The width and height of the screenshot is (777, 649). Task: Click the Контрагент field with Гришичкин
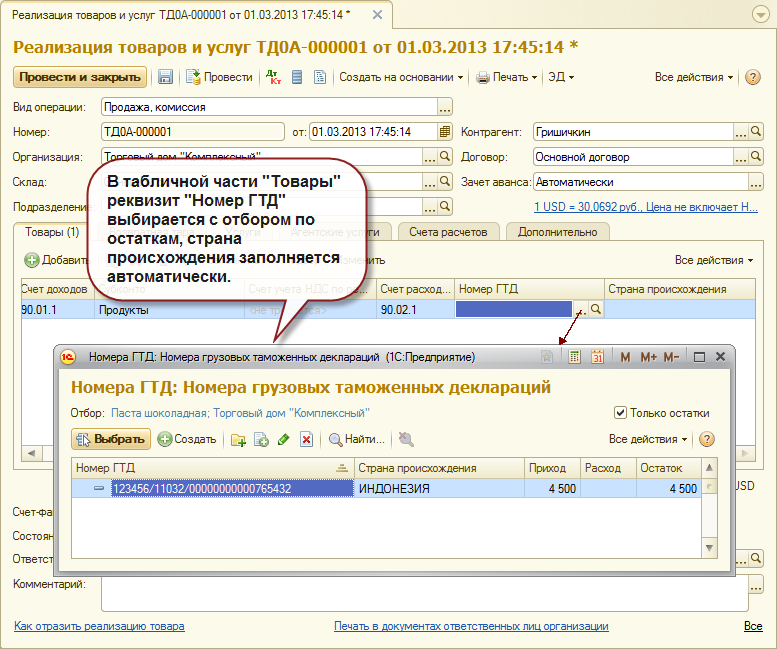633,132
